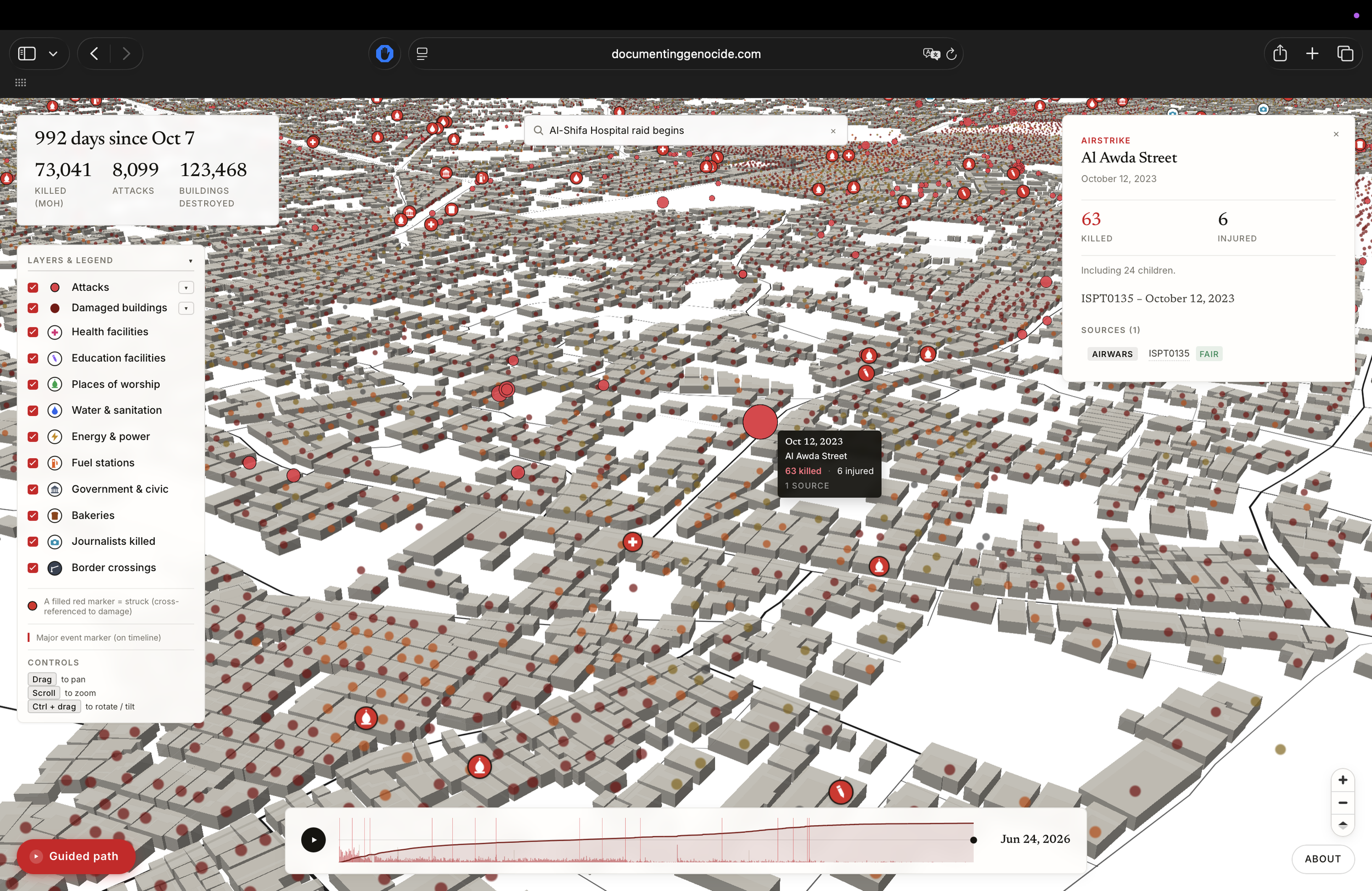Click the Attacks red dot swatch
This screenshot has height=891, width=1372.
[55, 287]
